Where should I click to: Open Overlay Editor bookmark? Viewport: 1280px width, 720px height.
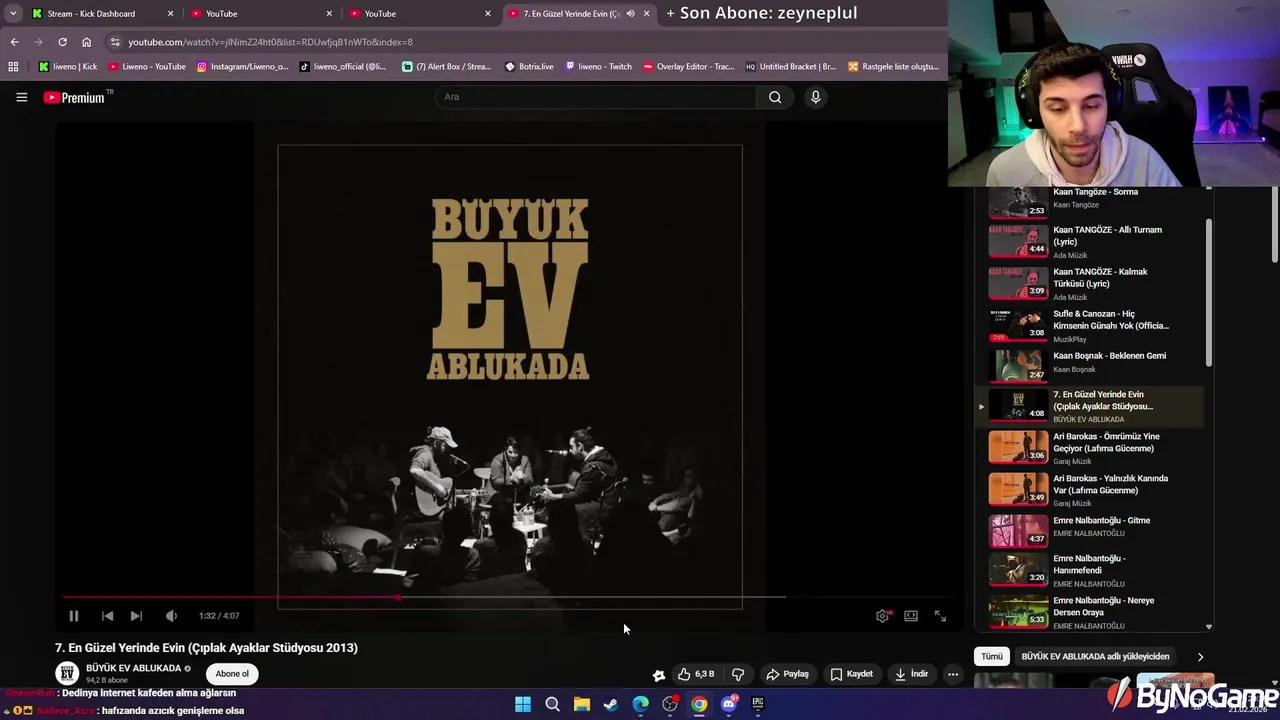[x=689, y=67]
